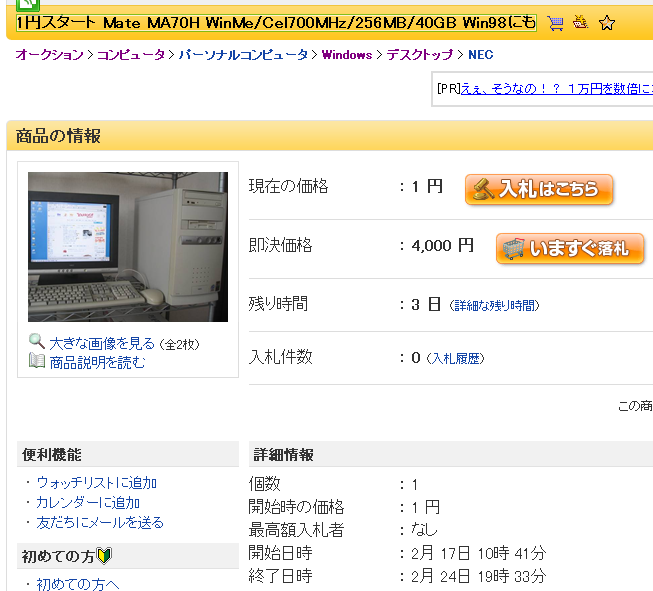The image size is (653, 591).
Task: Open the パーソナルコンピュータ breadcrumb link
Action: click(243, 55)
